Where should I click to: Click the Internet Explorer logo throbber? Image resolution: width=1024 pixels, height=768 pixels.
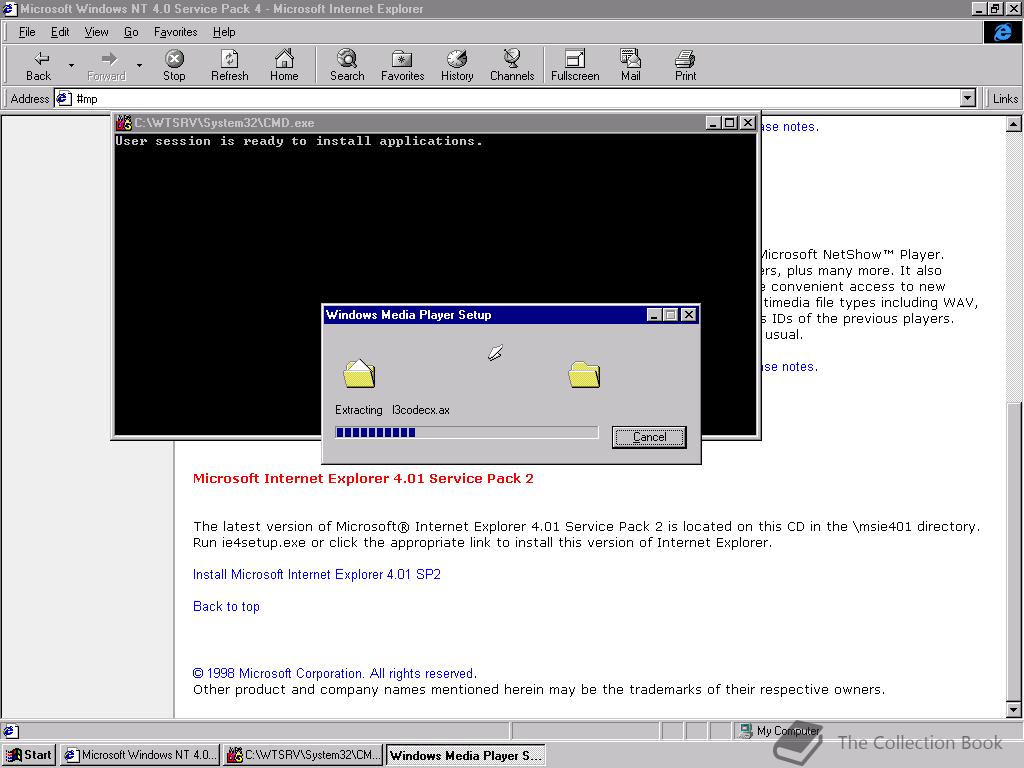(1002, 32)
